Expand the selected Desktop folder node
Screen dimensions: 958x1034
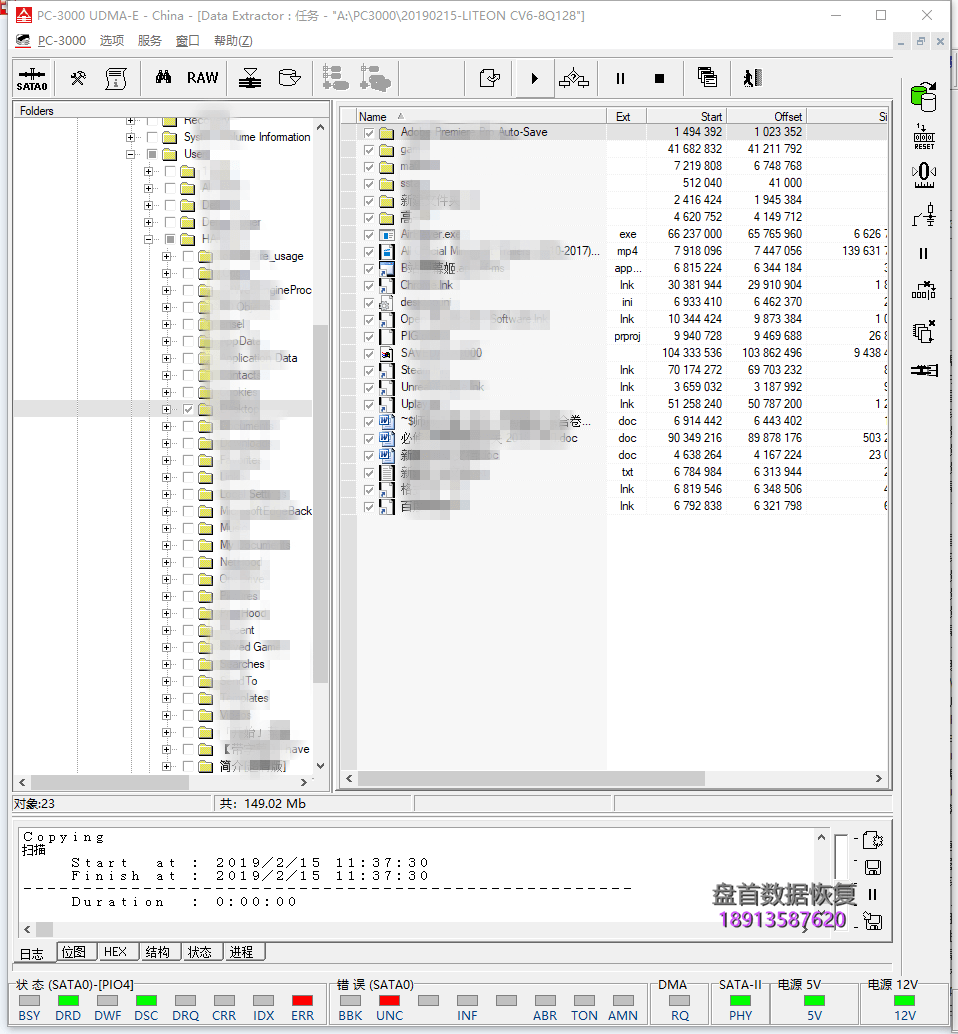coord(166,410)
